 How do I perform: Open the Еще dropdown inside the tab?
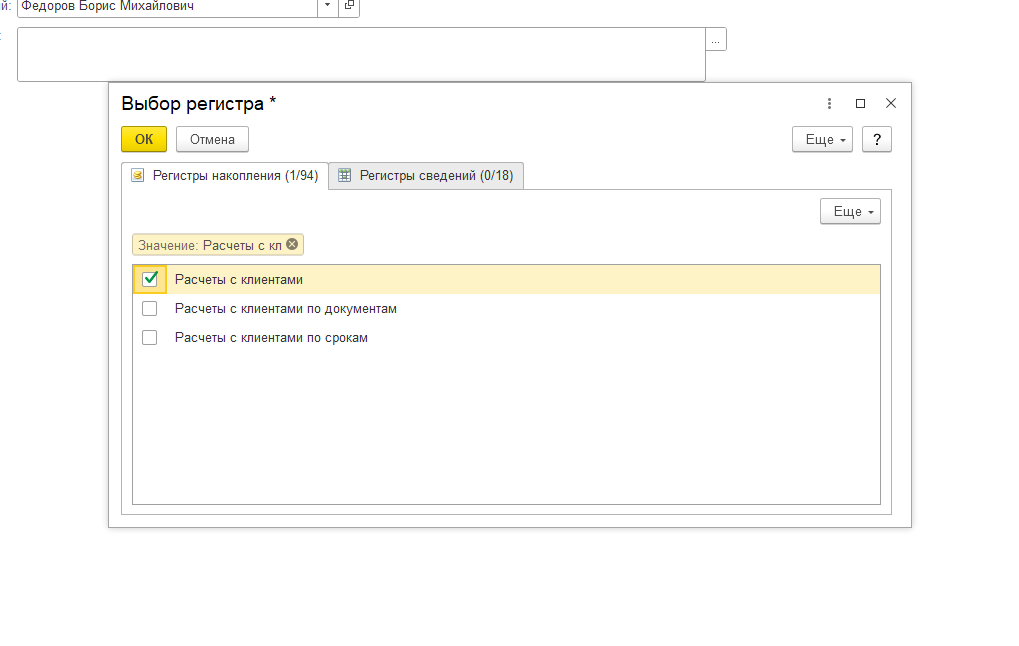[850, 211]
